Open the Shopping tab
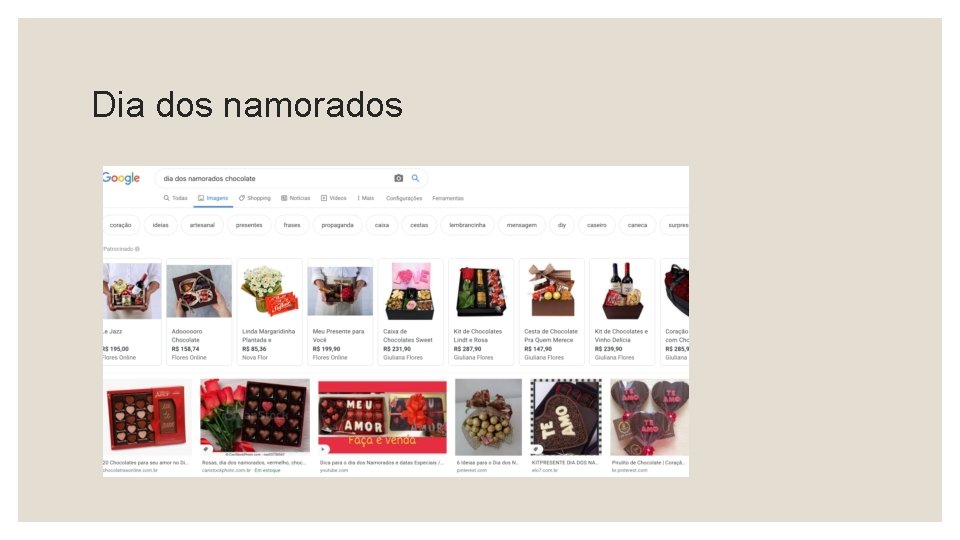The width and height of the screenshot is (960, 540). 255,198
